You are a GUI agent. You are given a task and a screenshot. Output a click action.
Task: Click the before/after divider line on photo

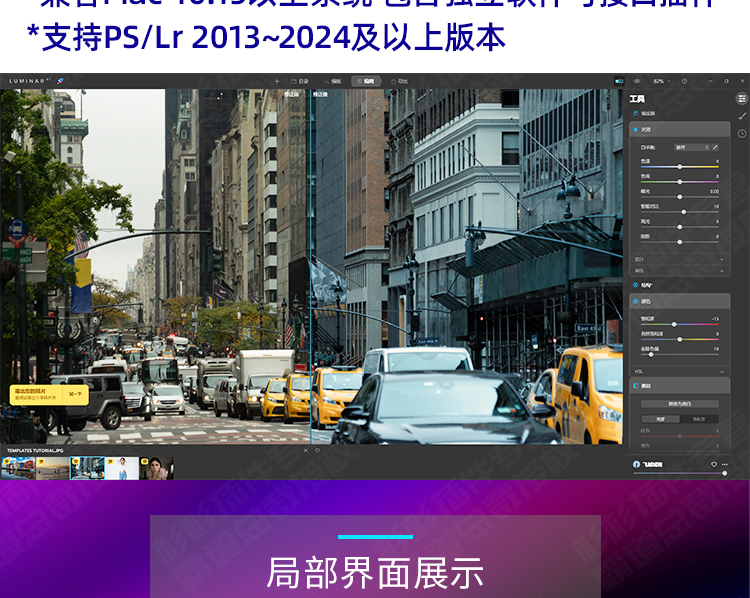tap(311, 266)
